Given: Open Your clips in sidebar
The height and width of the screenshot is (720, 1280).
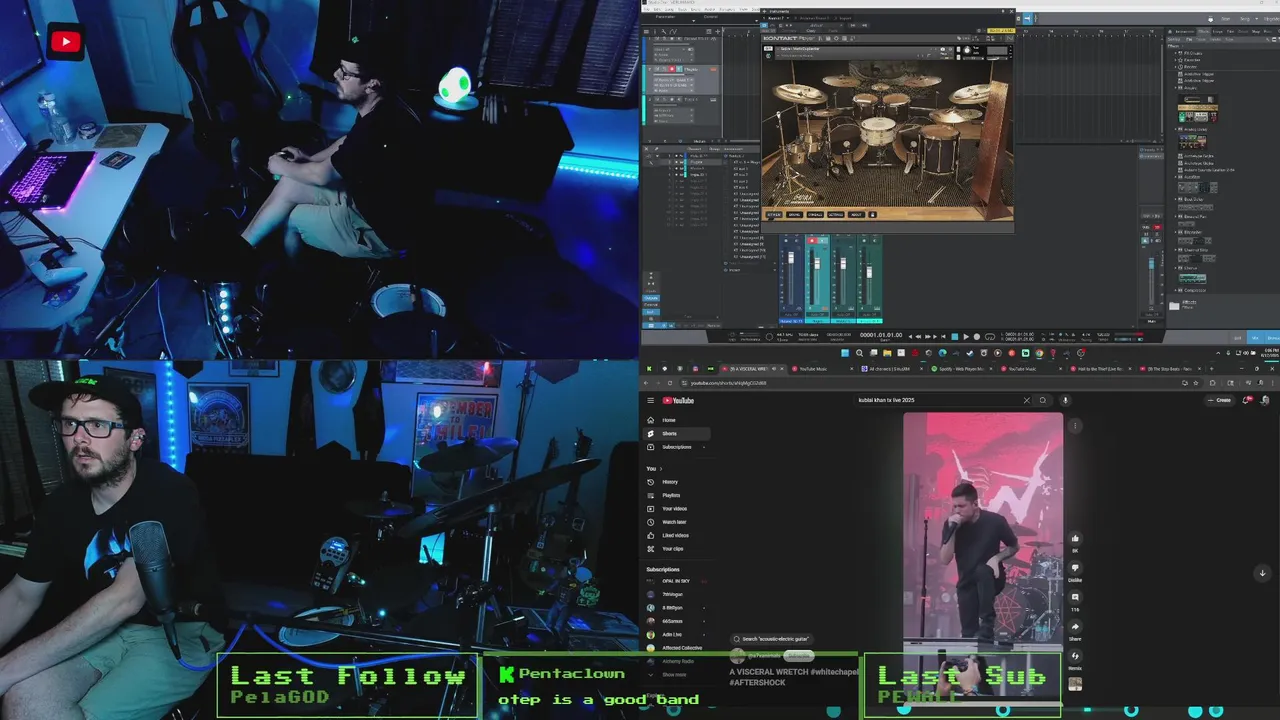Looking at the screenshot, I should coord(673,548).
